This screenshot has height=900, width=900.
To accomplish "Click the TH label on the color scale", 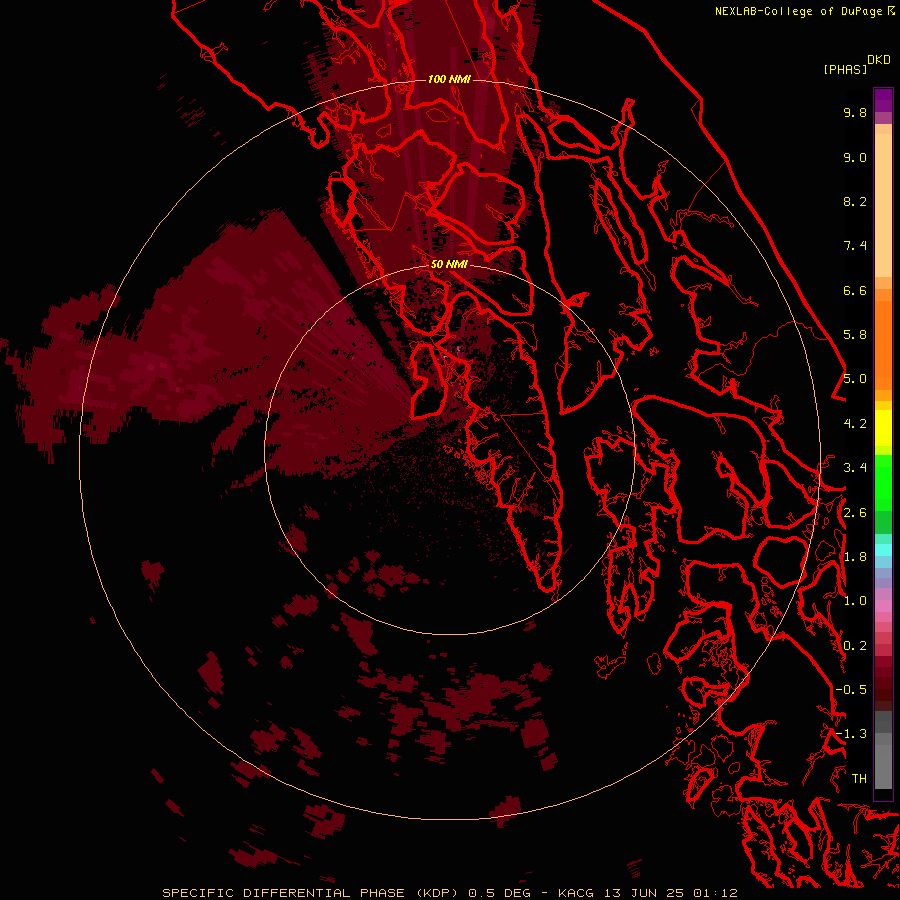I will pos(859,779).
